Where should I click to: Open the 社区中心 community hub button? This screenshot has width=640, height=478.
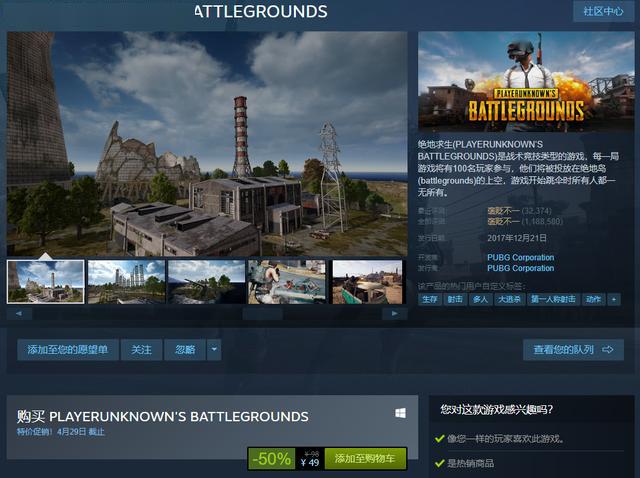pos(603,11)
